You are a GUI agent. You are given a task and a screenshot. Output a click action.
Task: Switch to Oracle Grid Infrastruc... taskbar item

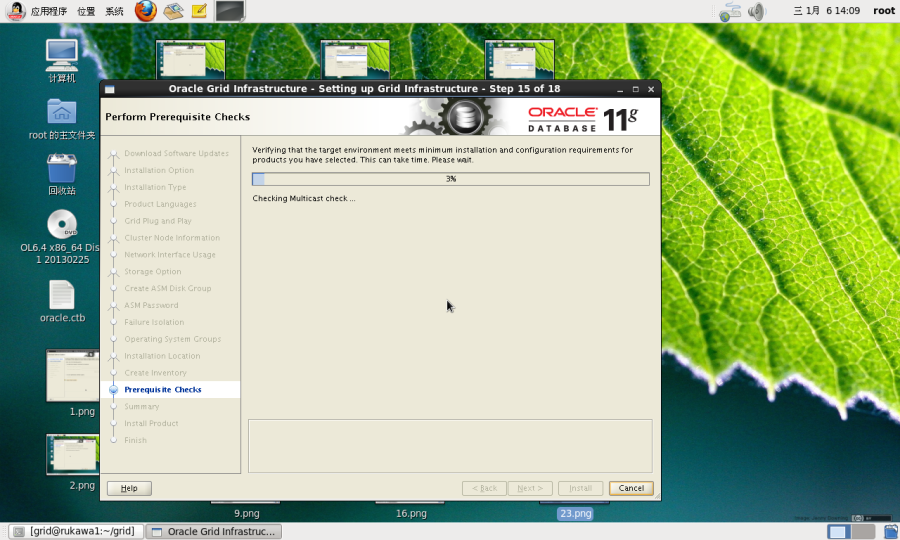[x=214, y=531]
